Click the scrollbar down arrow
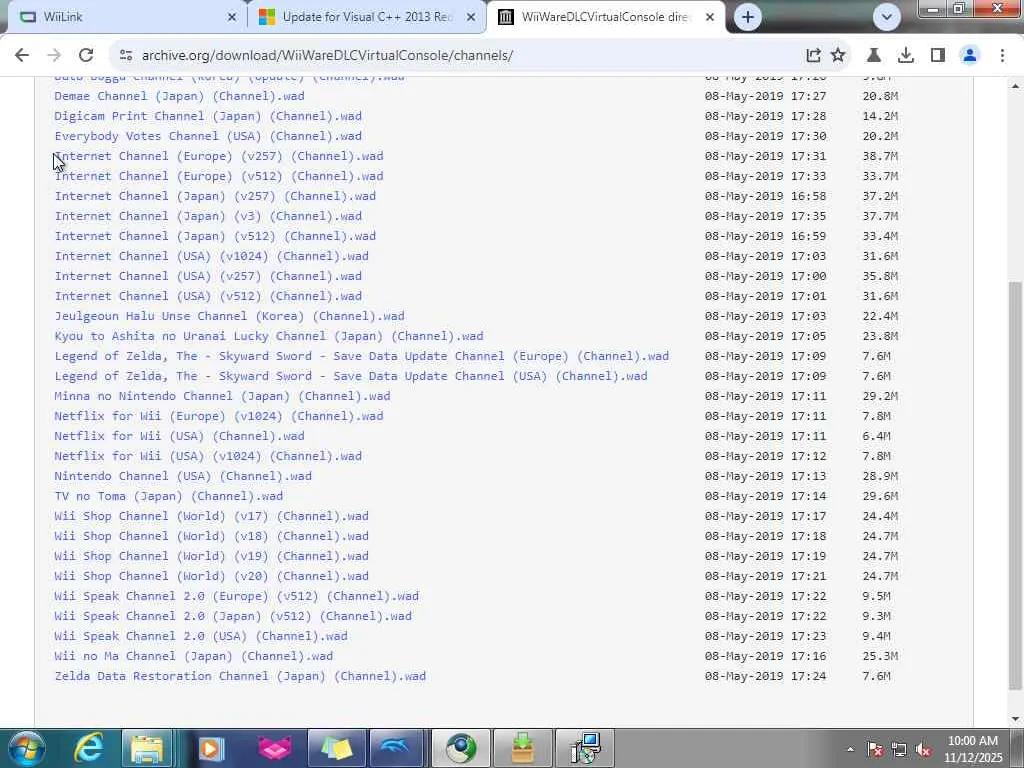The width and height of the screenshot is (1024, 768). click(x=1015, y=719)
